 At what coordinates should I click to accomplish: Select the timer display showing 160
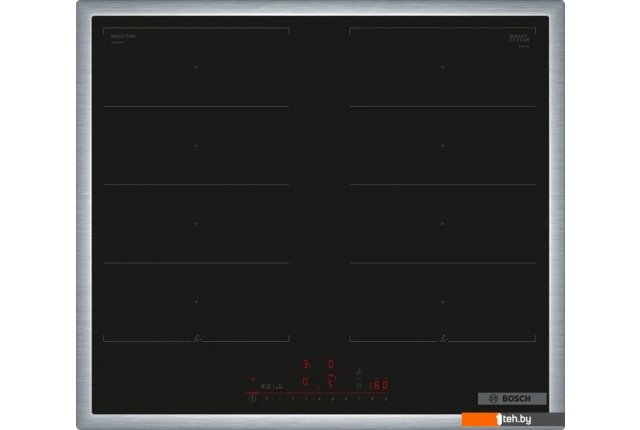[x=376, y=385]
